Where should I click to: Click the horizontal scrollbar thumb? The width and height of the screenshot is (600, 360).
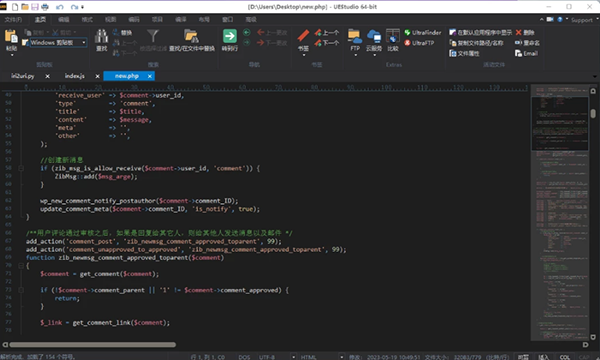[x=92, y=345]
